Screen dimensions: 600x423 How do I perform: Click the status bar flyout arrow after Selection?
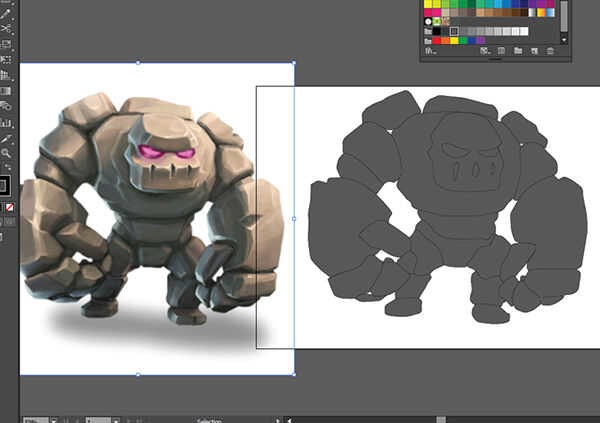click(278, 420)
